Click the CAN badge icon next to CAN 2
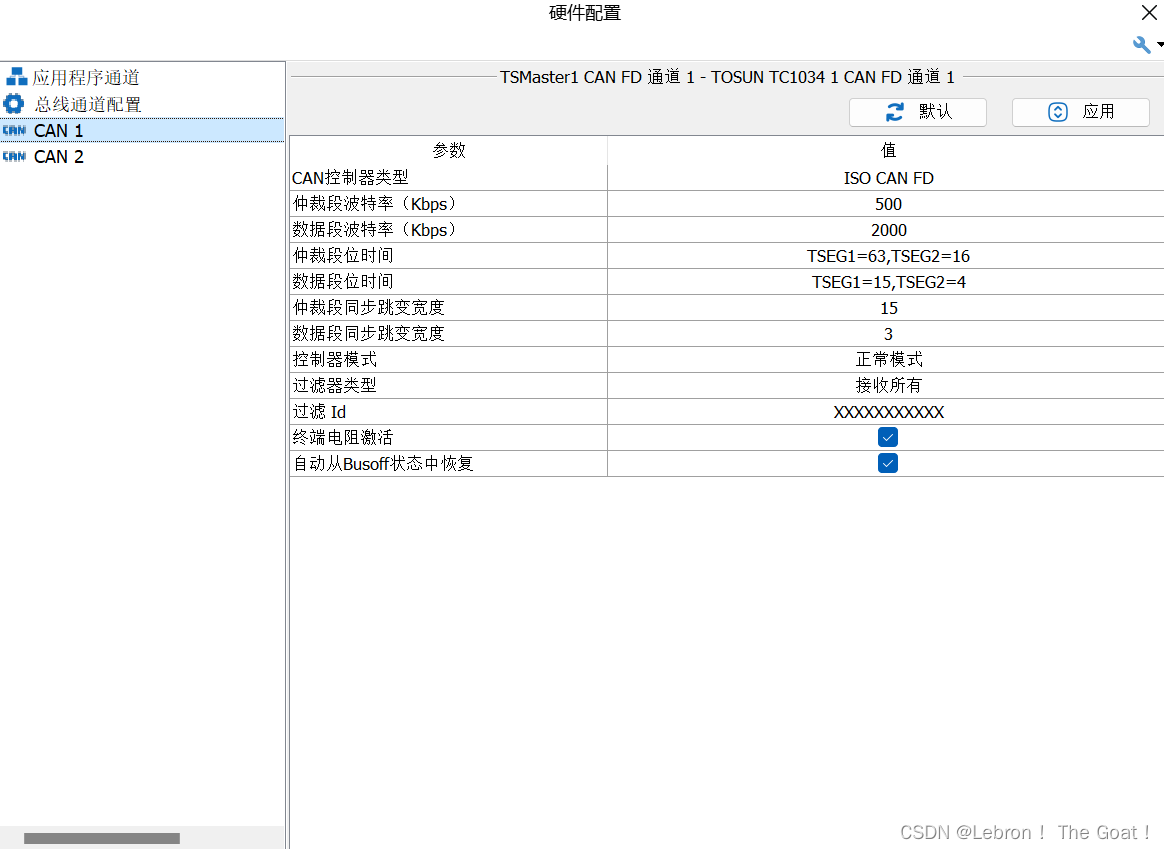Viewport: 1164px width, 849px height. (16, 156)
